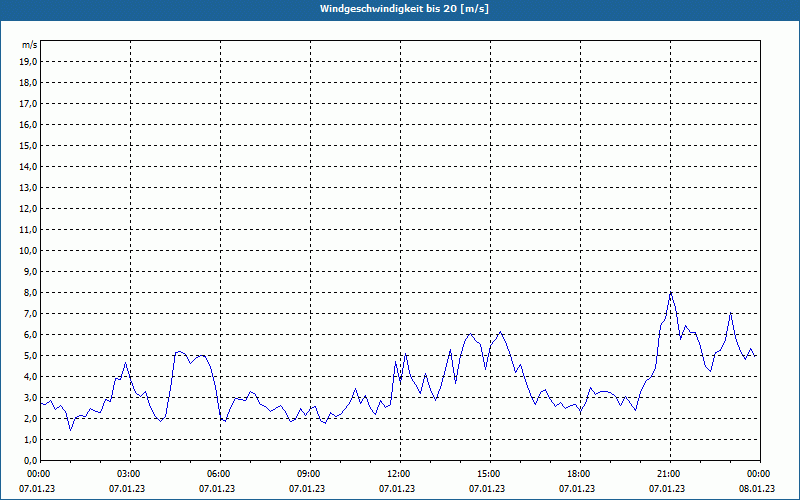
Task: Click the "11,0" y-axis label
Action: [x=29, y=230]
